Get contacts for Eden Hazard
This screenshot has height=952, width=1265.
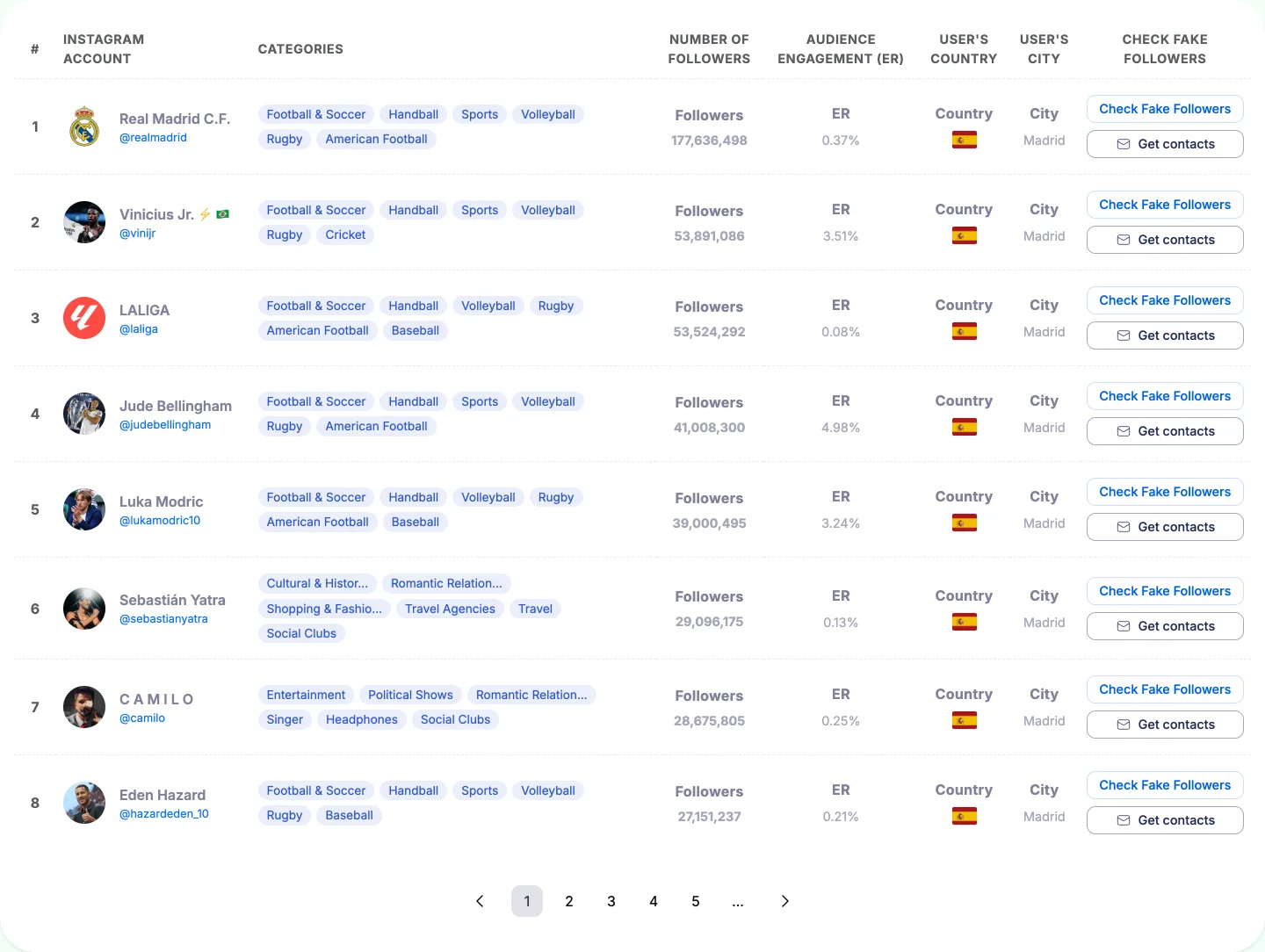point(1165,820)
